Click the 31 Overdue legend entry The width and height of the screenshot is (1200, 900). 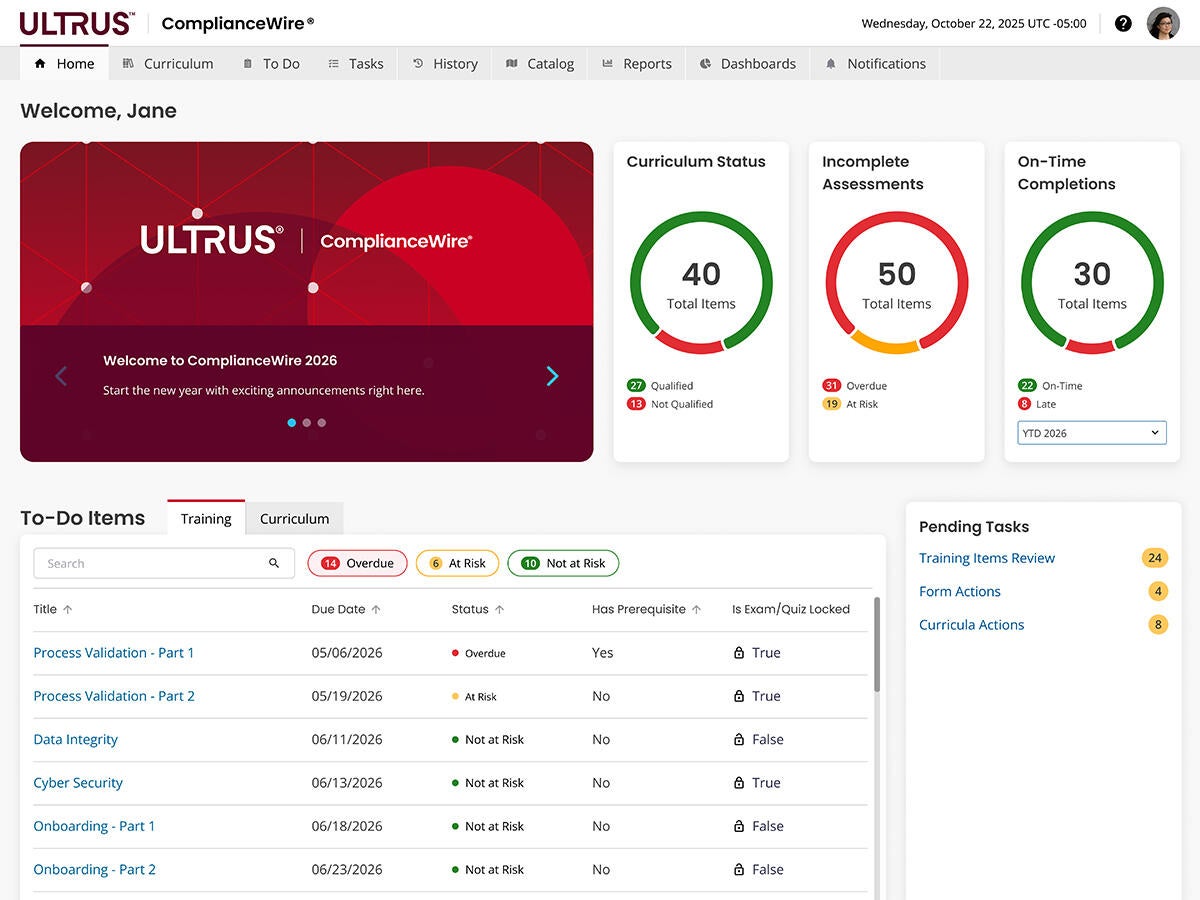pos(854,385)
